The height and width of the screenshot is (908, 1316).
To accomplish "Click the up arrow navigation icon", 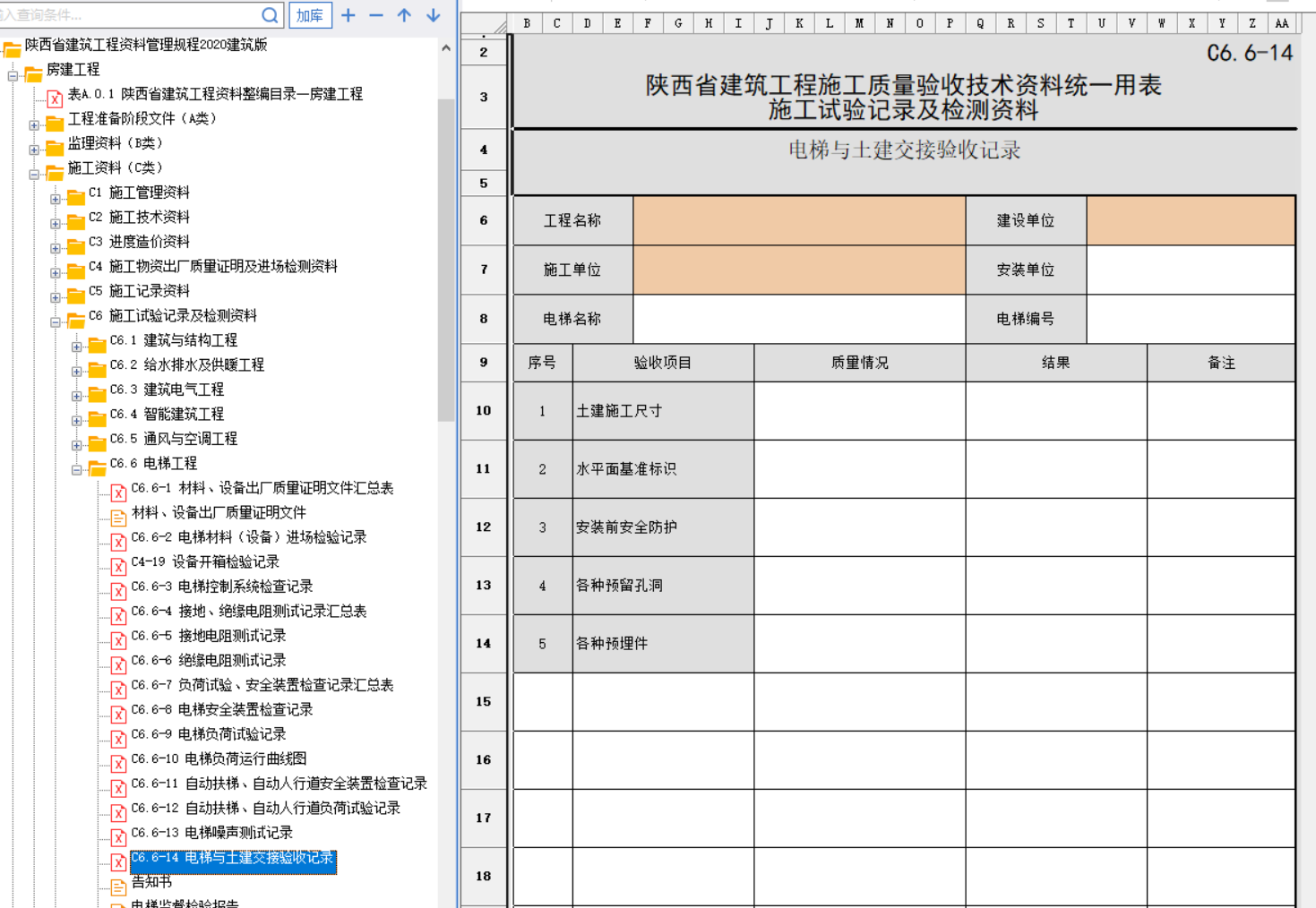I will pos(405,15).
